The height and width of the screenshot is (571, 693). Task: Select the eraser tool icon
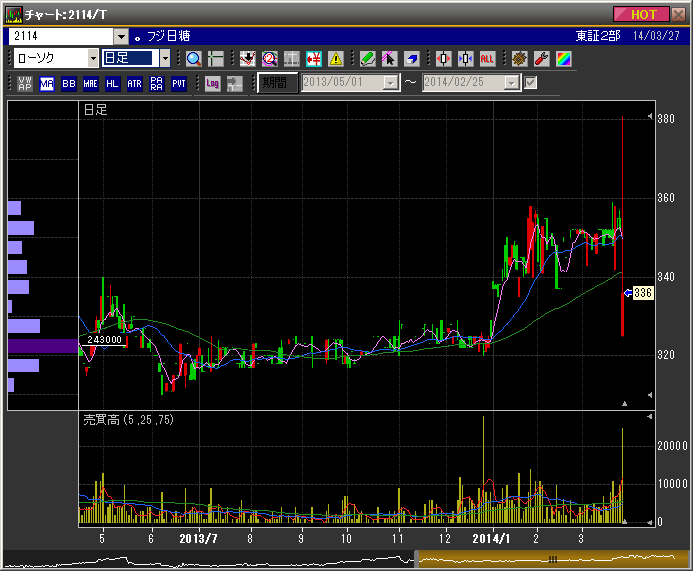pos(411,58)
